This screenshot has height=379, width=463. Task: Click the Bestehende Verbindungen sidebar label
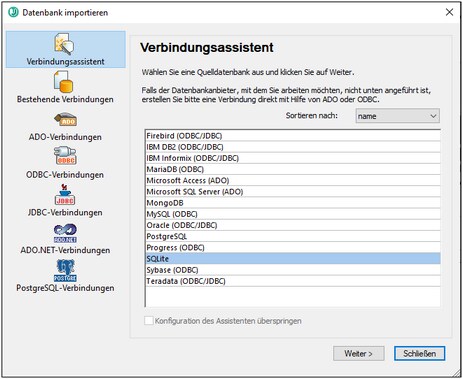point(65,99)
